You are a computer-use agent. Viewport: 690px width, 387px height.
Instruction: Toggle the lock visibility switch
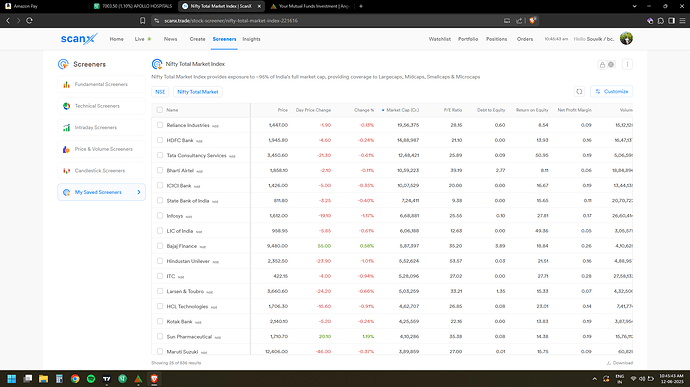(x=606, y=65)
